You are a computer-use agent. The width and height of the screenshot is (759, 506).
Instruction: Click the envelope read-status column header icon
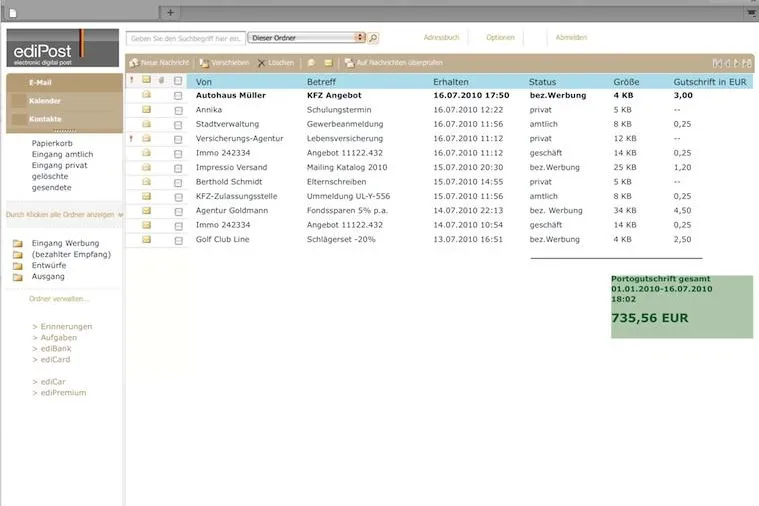[146, 79]
